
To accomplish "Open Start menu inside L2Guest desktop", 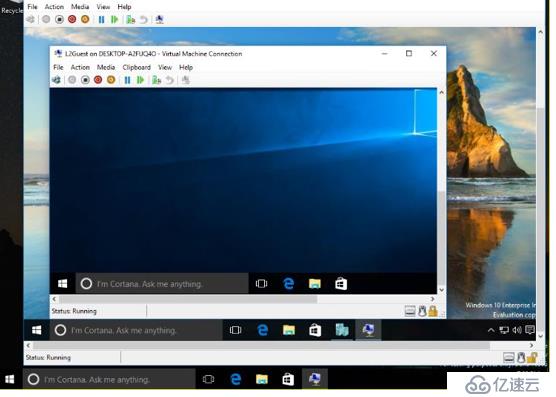I will click(62, 284).
